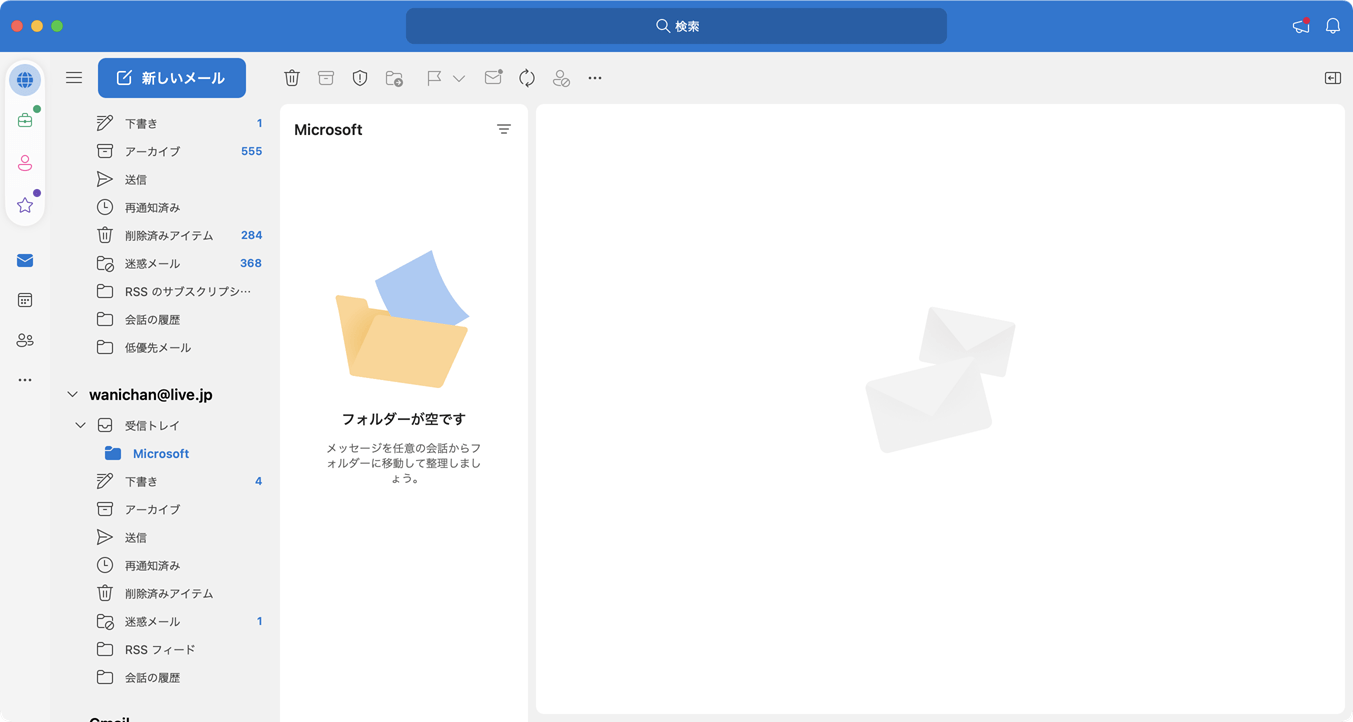Collapse the wanichan@live.jp account chevron
The height and width of the screenshot is (722, 1353).
[x=72, y=395]
